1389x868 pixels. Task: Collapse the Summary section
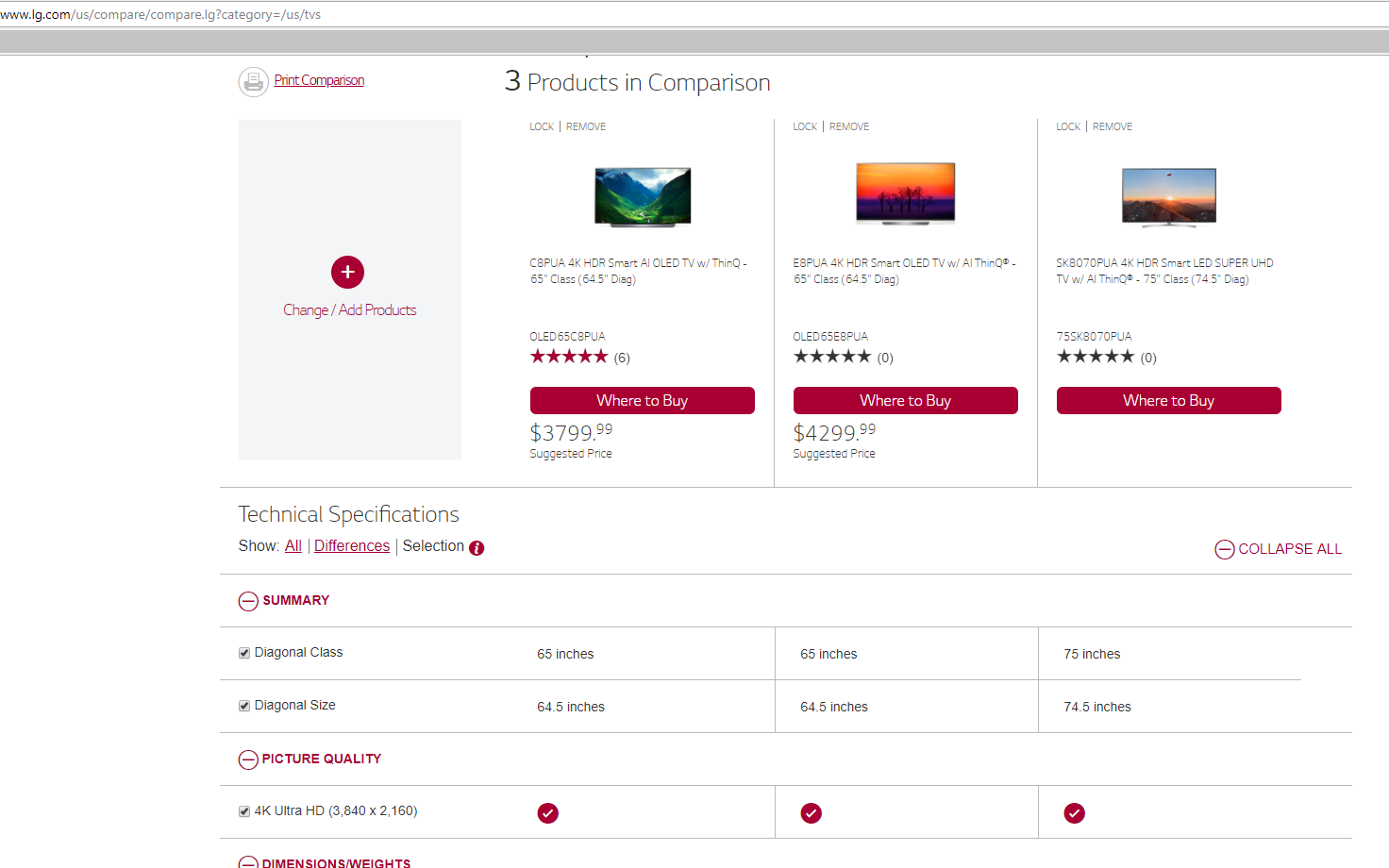tap(248, 601)
